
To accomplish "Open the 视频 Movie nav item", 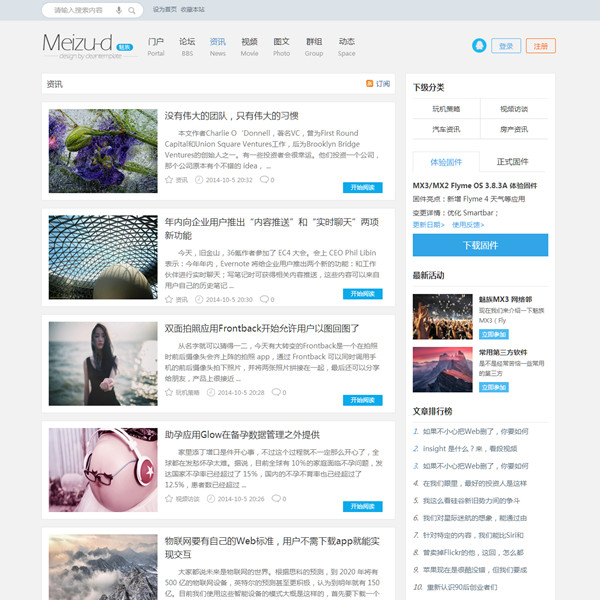I will [x=249, y=47].
